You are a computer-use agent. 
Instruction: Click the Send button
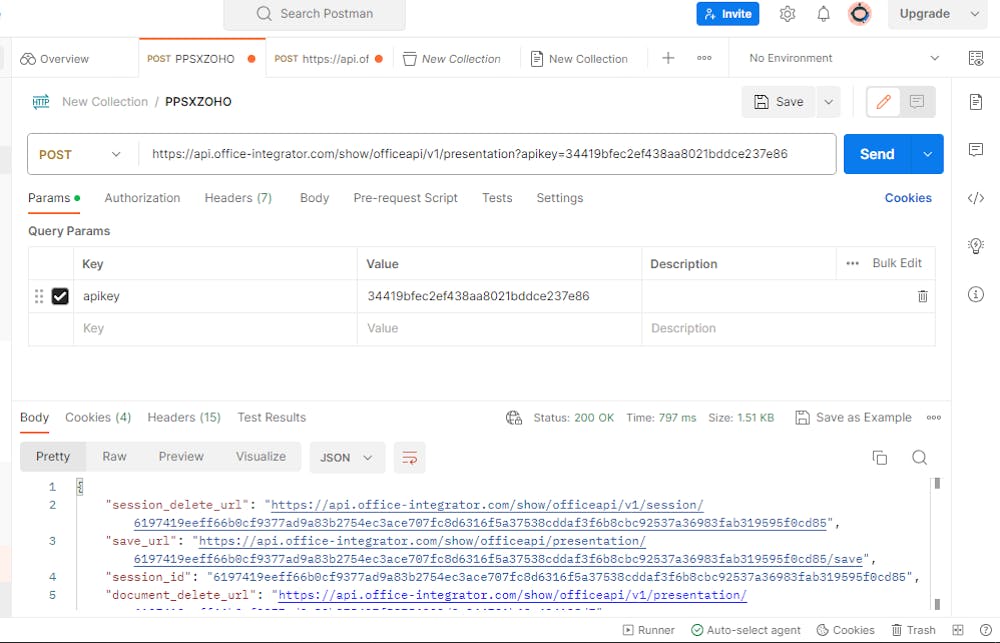tap(876, 154)
